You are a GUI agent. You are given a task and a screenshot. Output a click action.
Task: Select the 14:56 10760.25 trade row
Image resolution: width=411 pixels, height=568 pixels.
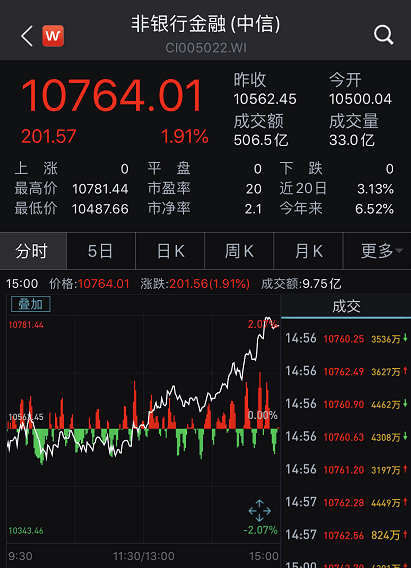[x=346, y=339]
